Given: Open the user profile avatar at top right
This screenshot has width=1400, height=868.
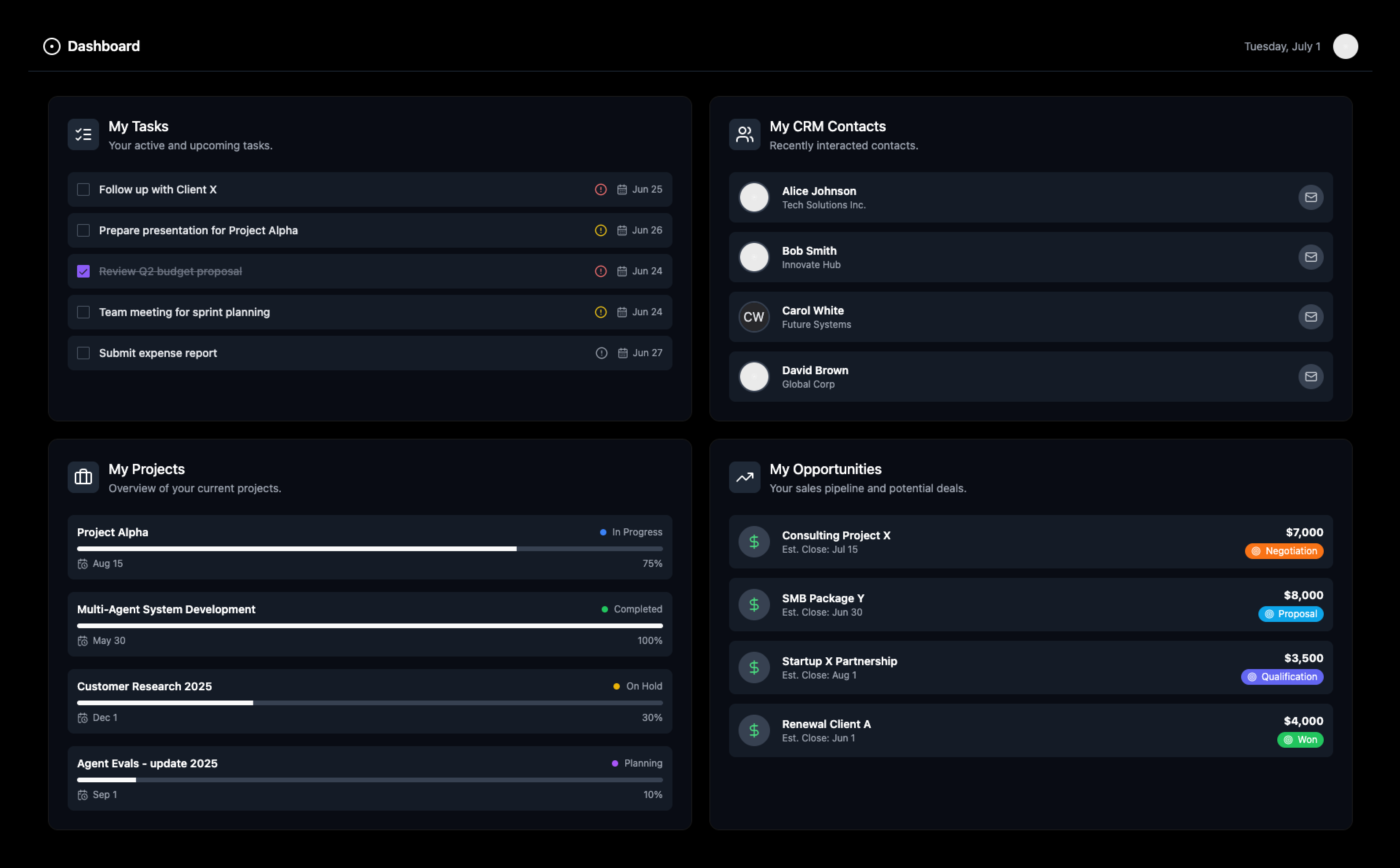Looking at the screenshot, I should 1345,46.
